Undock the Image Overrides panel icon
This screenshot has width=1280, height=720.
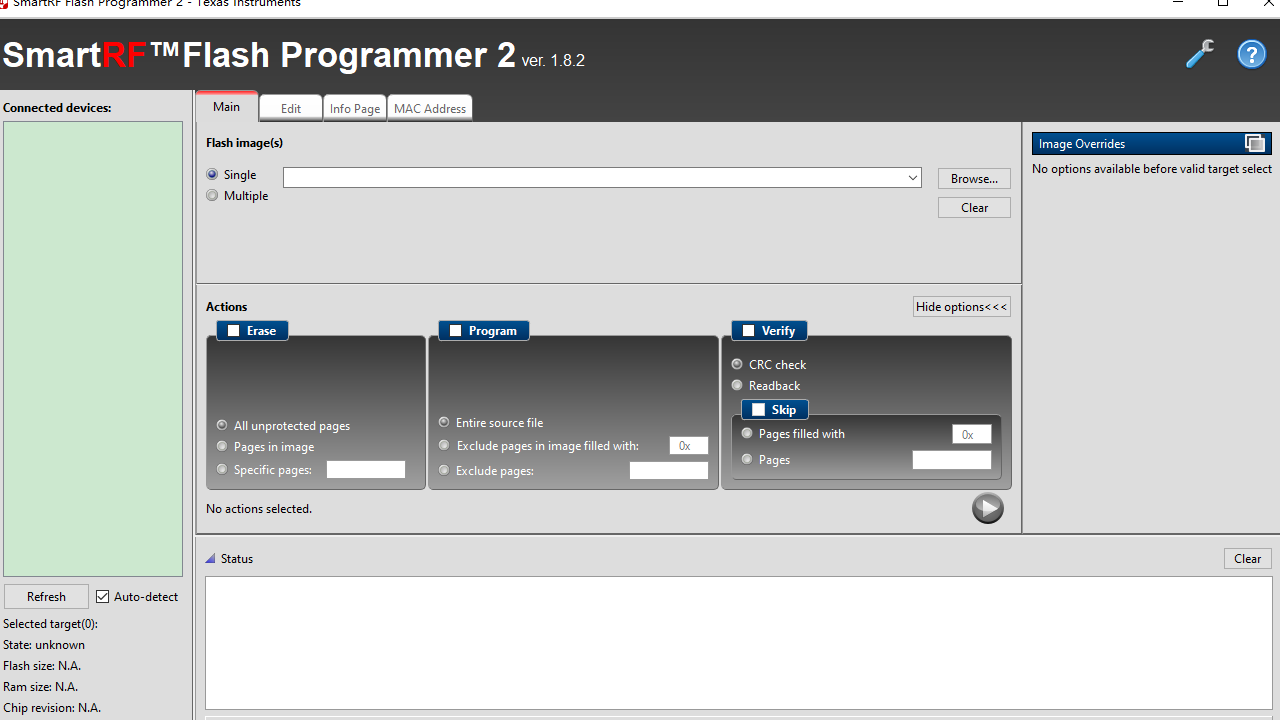(x=1255, y=144)
